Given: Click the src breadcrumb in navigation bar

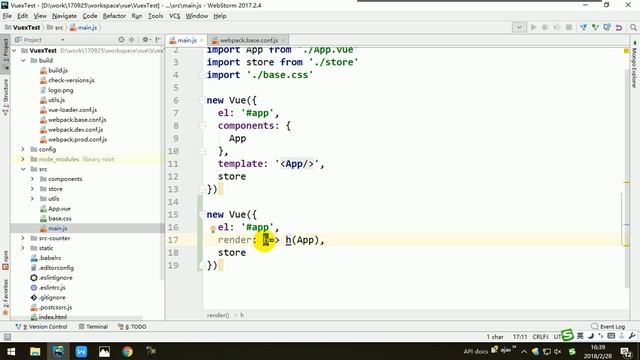Looking at the screenshot, I should 56,27.
